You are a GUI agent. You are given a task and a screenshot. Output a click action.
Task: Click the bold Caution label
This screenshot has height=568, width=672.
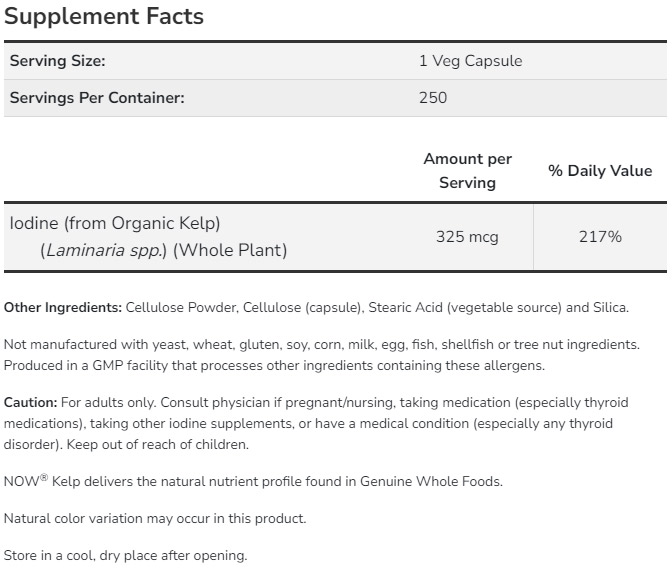(x=30, y=402)
